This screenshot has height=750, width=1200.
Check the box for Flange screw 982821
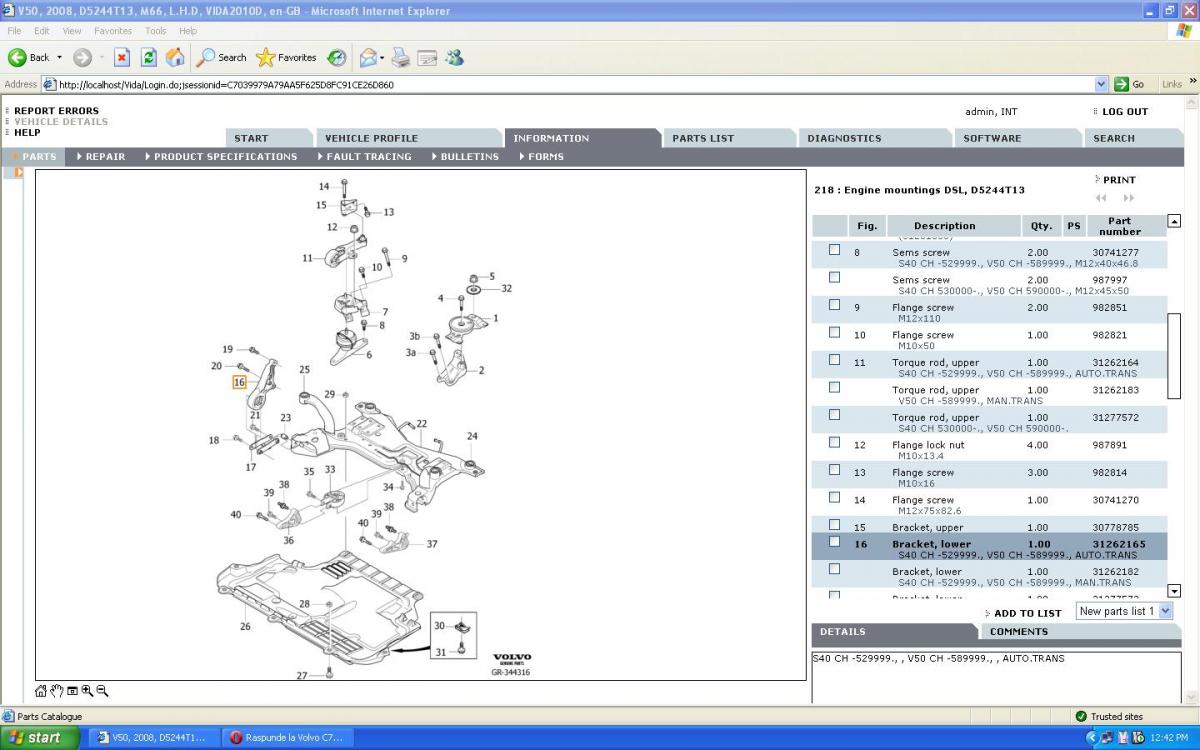tap(834, 332)
